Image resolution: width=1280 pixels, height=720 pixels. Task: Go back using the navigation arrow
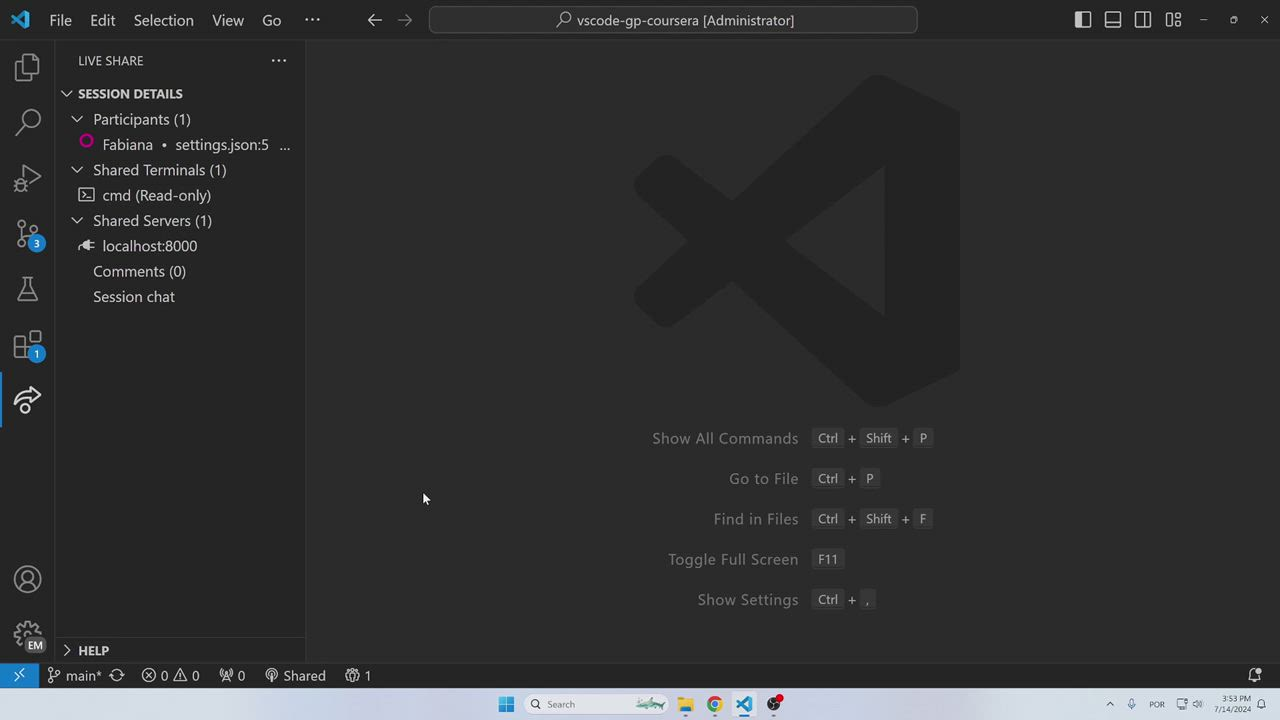tap(375, 20)
